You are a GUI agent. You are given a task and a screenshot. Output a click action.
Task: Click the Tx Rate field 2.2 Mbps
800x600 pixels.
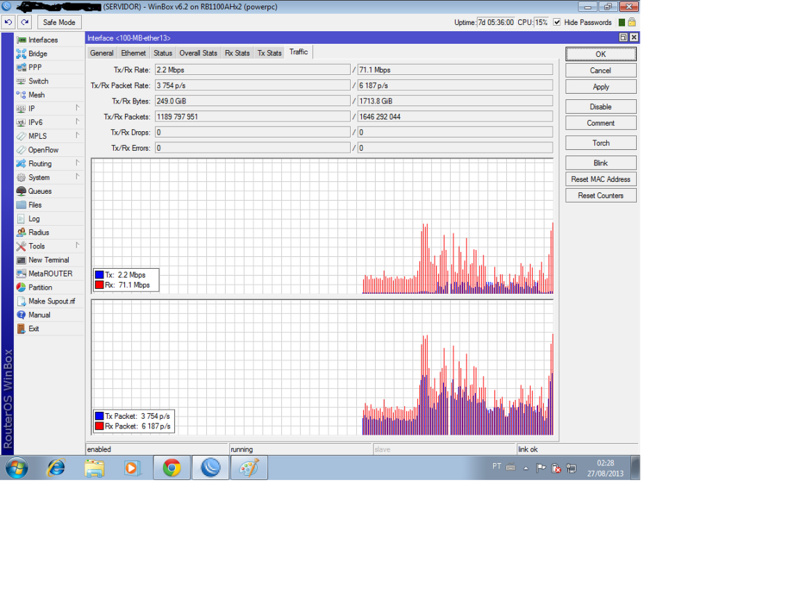(x=253, y=70)
